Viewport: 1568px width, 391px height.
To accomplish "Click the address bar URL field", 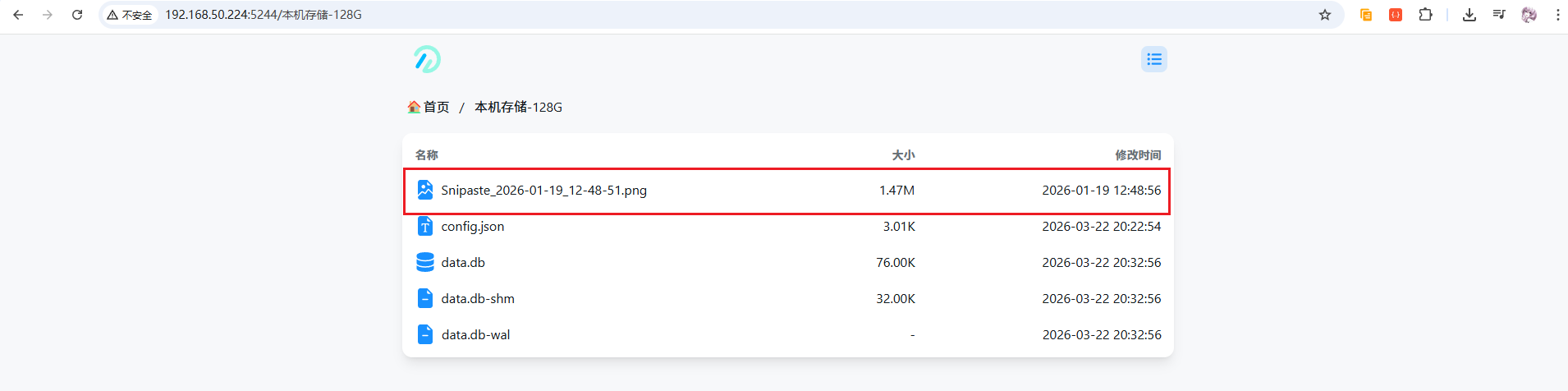I will (657, 15).
